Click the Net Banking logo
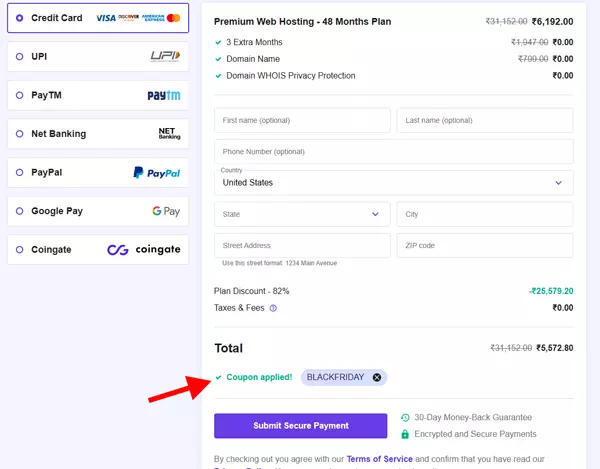Viewport: 600px width, 469px height. pyautogui.click(x=169, y=134)
